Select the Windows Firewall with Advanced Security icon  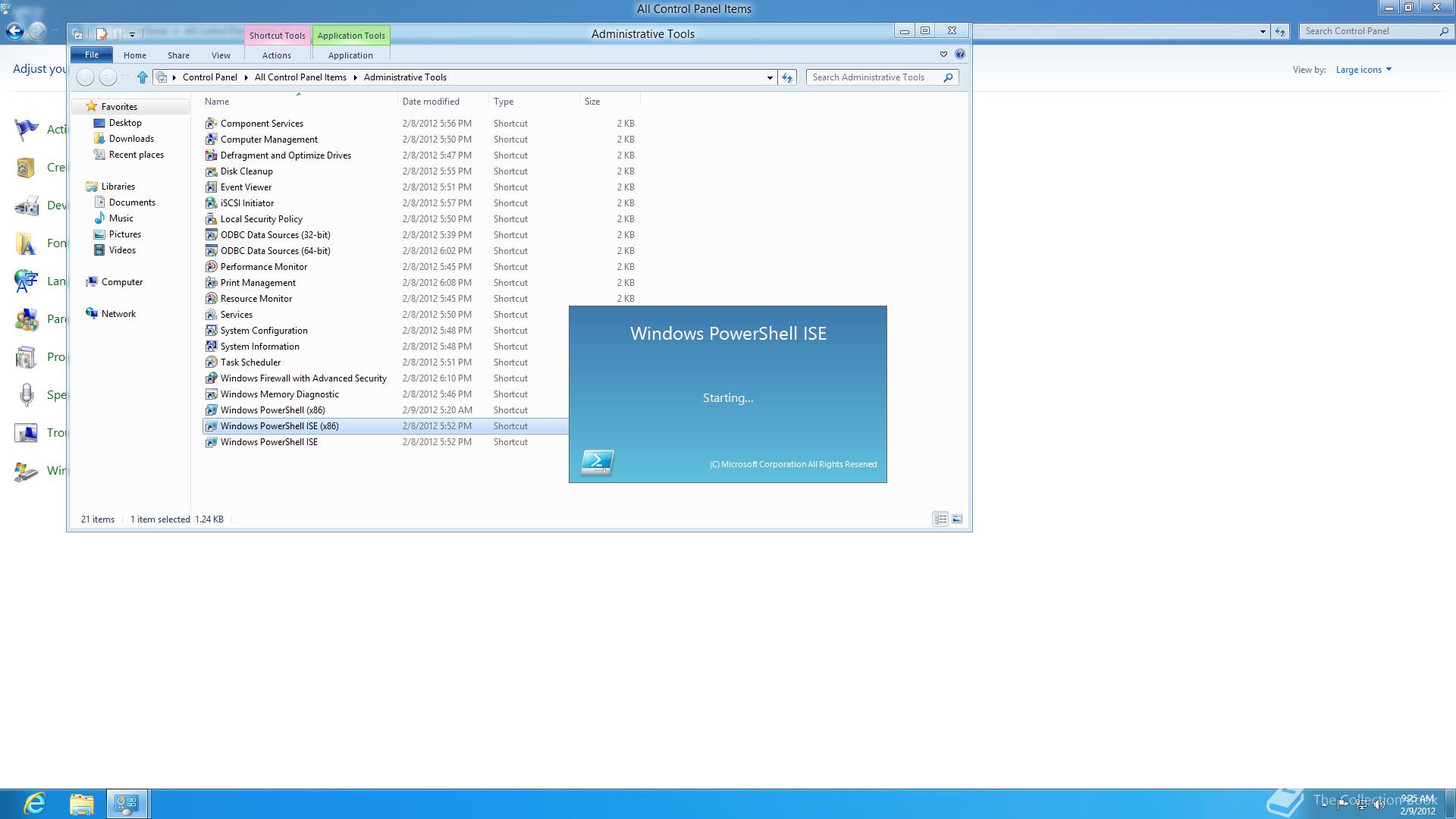click(x=212, y=378)
